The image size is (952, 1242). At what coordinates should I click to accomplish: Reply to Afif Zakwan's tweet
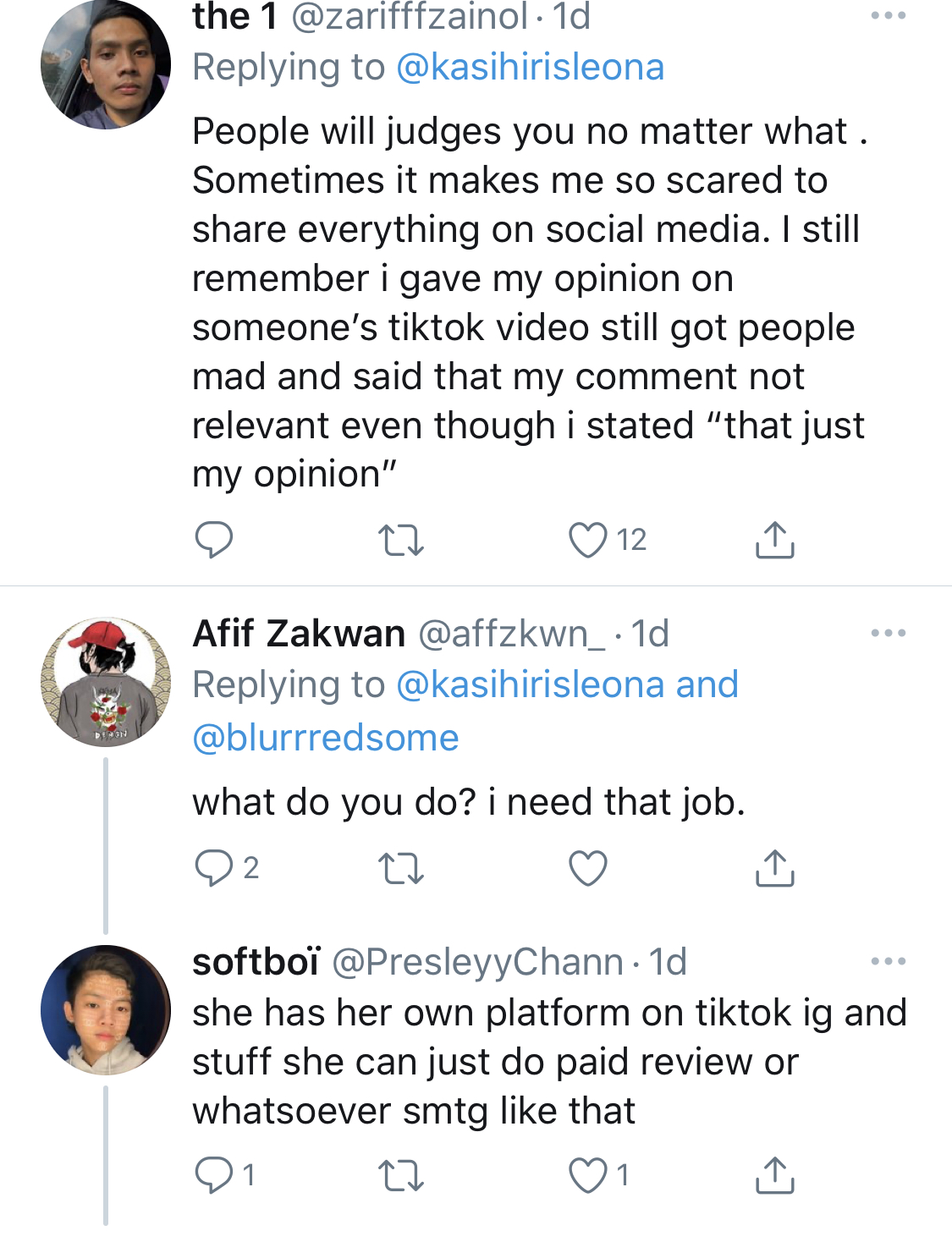click(x=213, y=868)
